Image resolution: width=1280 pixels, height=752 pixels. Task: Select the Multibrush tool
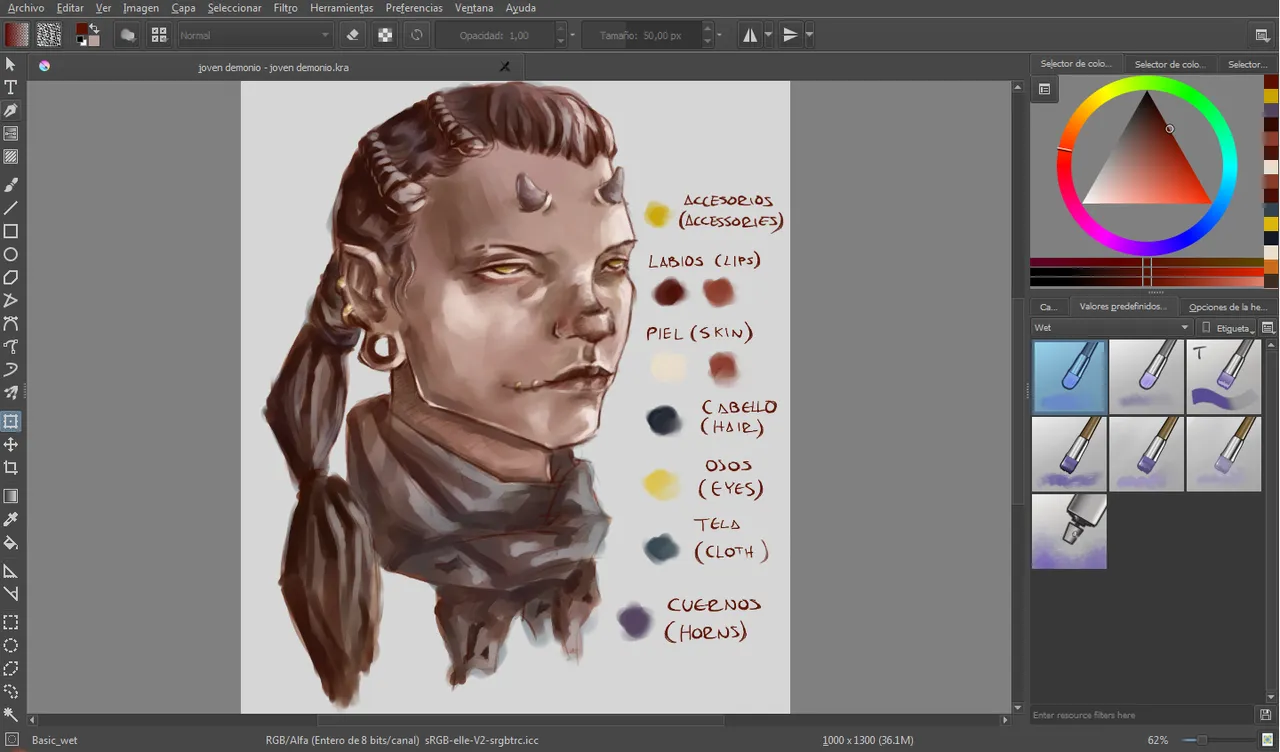pyautogui.click(x=11, y=393)
